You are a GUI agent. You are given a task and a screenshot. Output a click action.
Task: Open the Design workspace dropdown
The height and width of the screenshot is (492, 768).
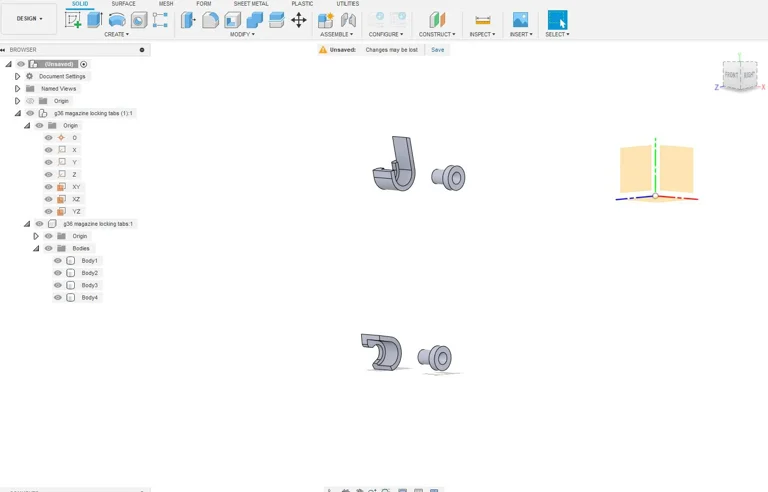[29, 18]
